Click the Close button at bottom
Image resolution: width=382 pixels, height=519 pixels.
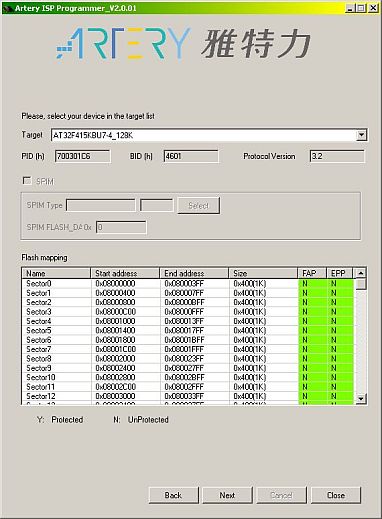(336, 495)
